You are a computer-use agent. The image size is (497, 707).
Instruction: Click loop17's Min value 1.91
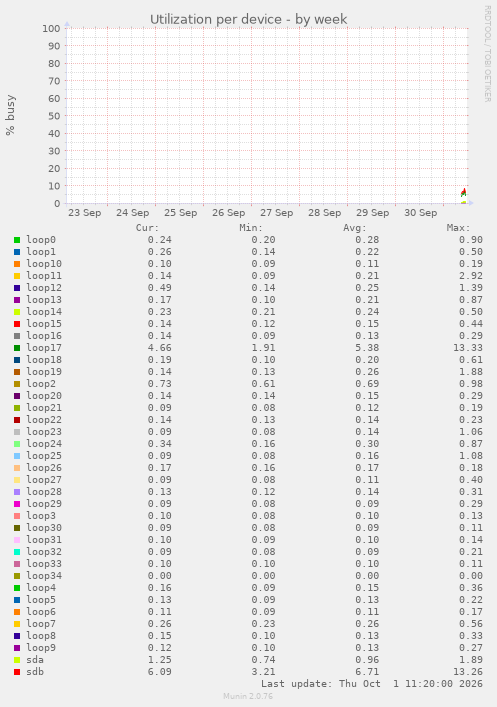[x=263, y=348]
